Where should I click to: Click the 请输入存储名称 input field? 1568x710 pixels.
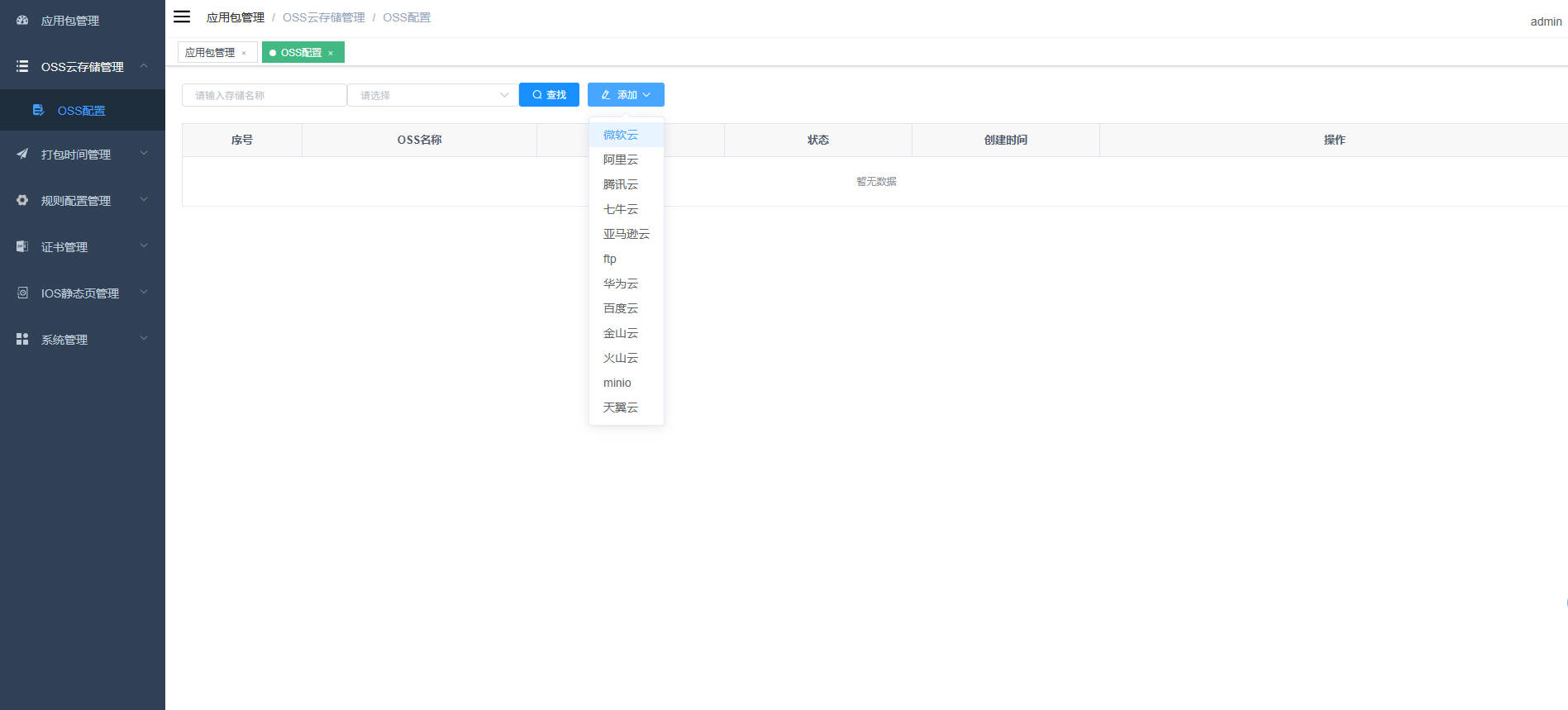[264, 95]
